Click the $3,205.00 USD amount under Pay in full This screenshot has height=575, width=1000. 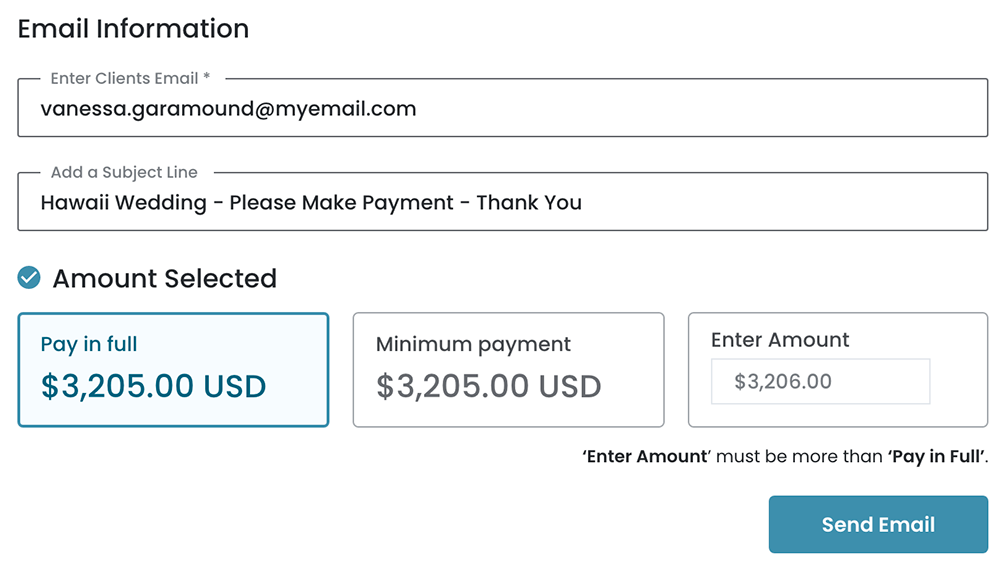coord(153,386)
